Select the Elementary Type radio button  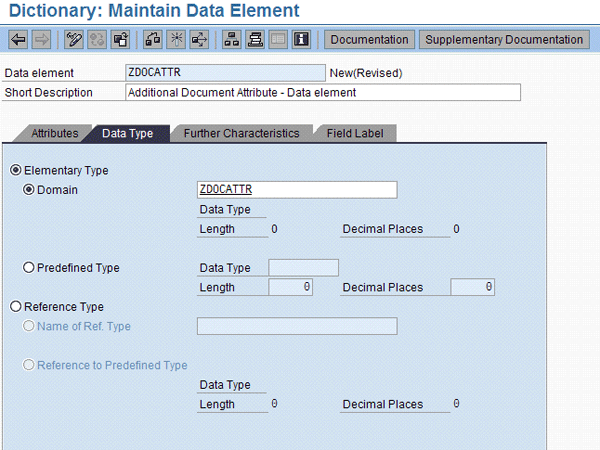[x=15, y=171]
